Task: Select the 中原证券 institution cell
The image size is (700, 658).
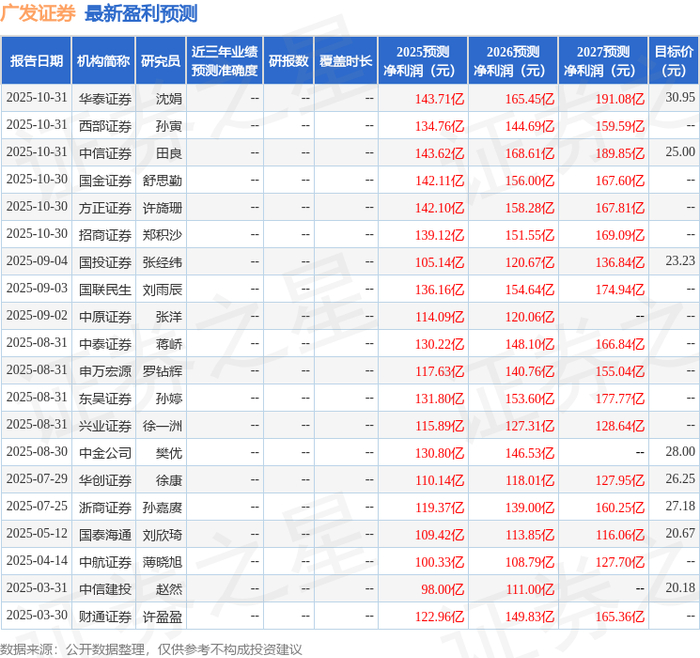Action: pyautogui.click(x=105, y=317)
